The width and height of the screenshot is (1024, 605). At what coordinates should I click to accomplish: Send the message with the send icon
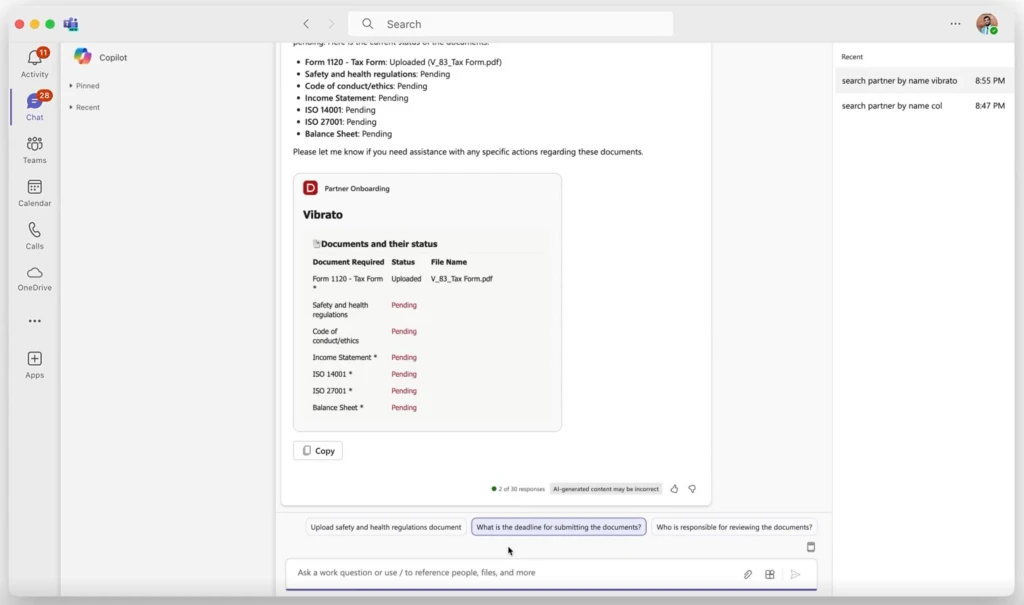click(796, 573)
